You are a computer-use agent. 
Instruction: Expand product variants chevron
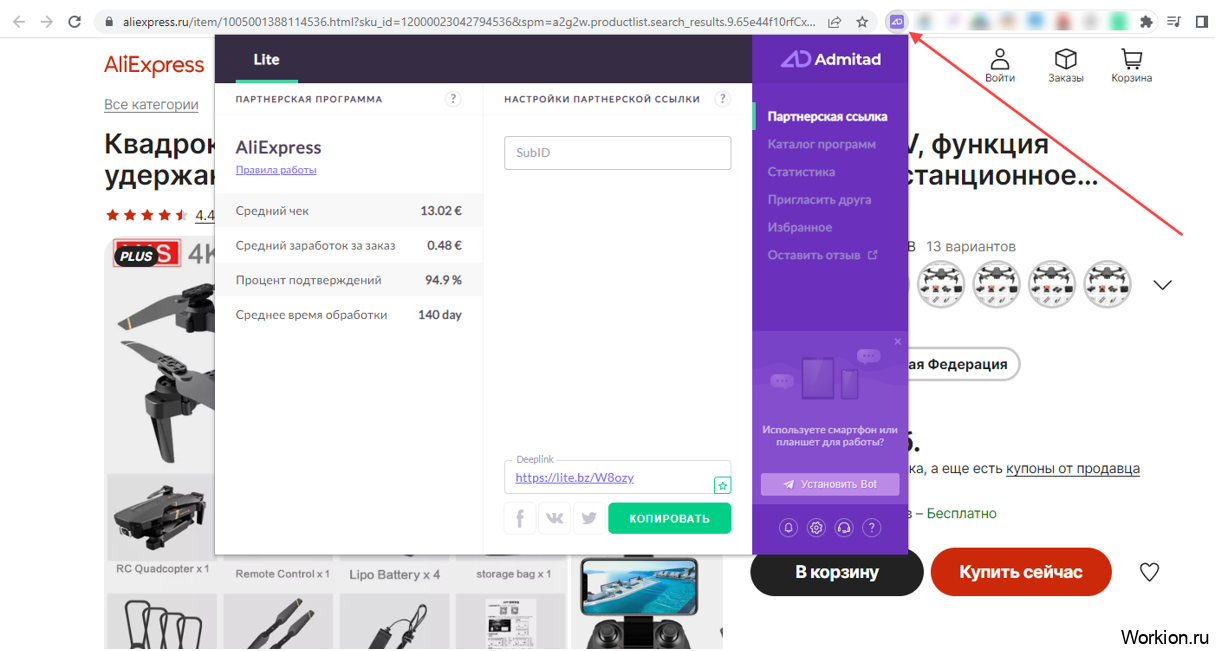(x=1162, y=285)
